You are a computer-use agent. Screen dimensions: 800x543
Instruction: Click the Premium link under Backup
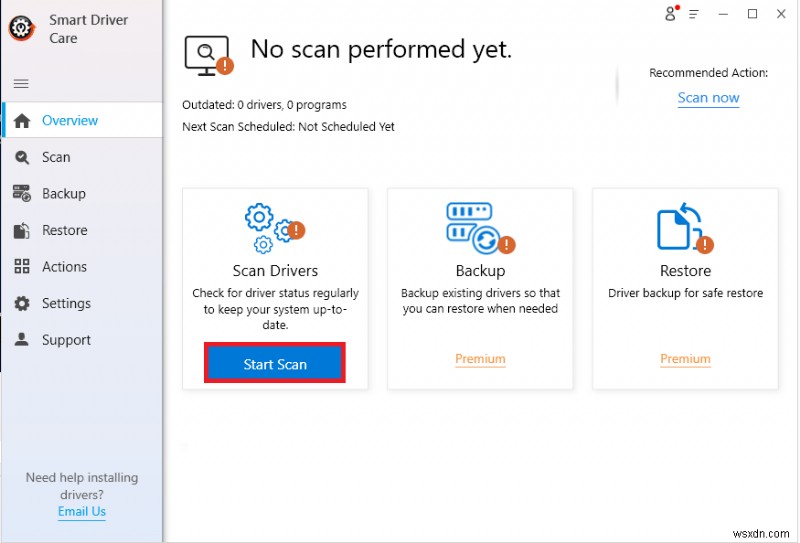480,359
